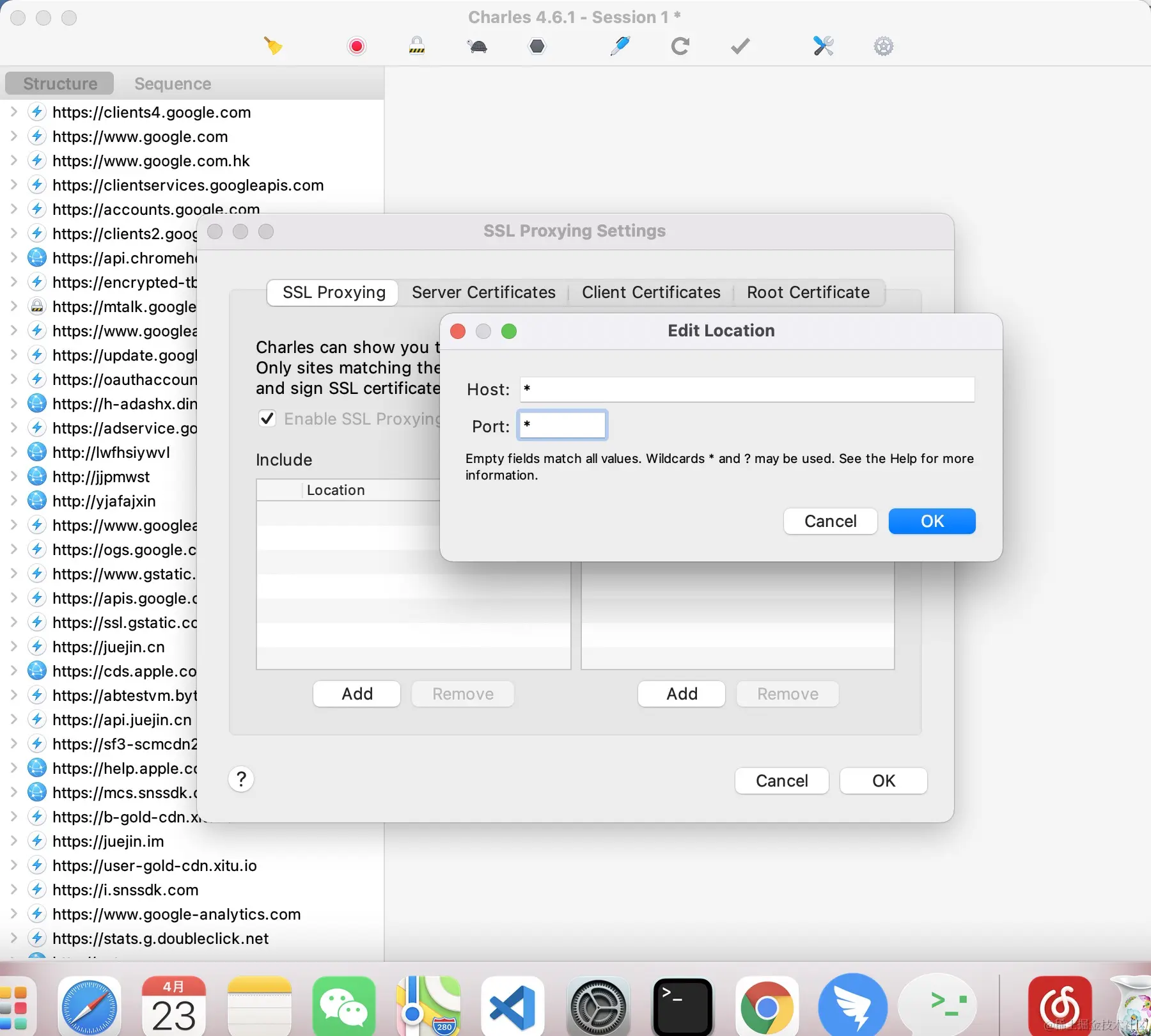
Task: Expand the https://www.google-analytics.com node
Action: point(13,914)
